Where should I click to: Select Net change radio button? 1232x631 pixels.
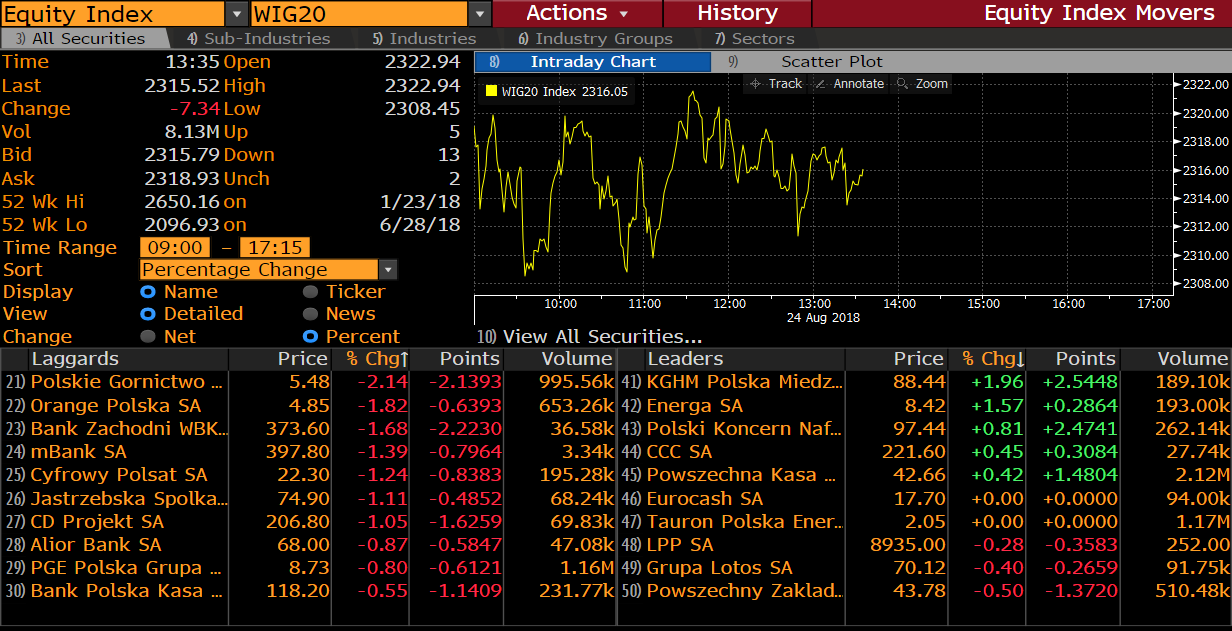(148, 337)
